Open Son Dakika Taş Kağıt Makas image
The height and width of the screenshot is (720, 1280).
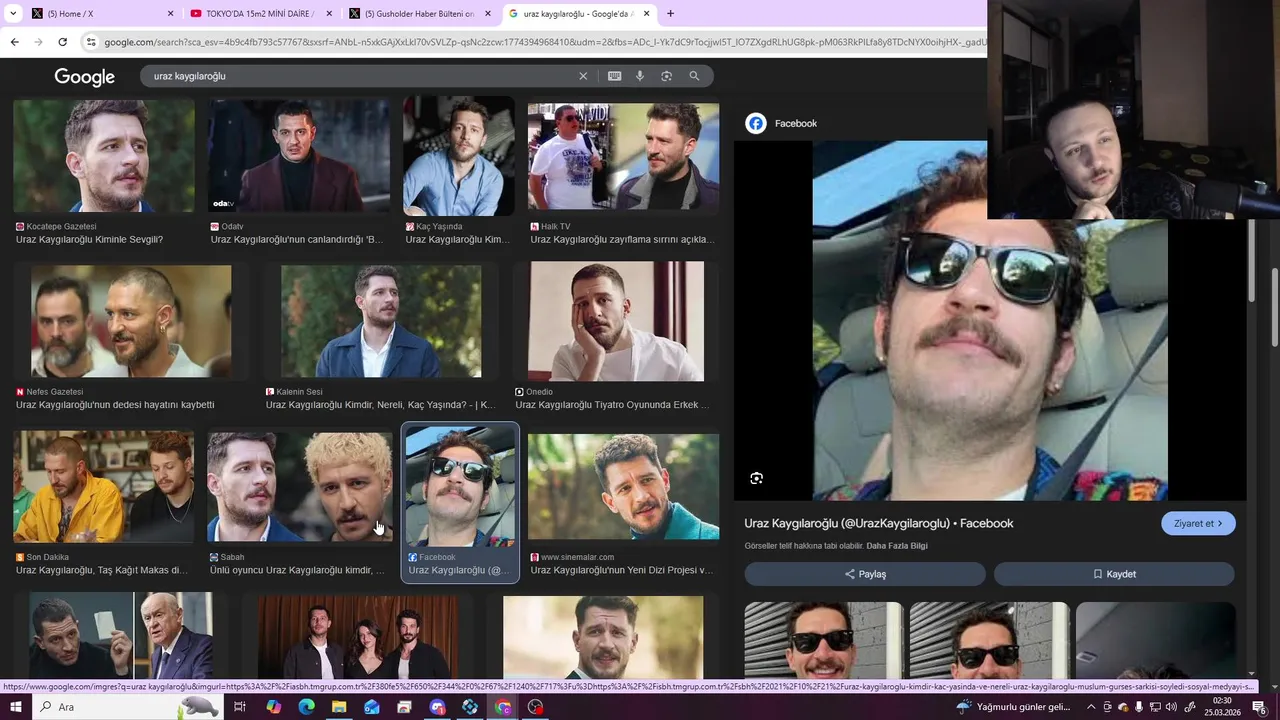(x=104, y=487)
